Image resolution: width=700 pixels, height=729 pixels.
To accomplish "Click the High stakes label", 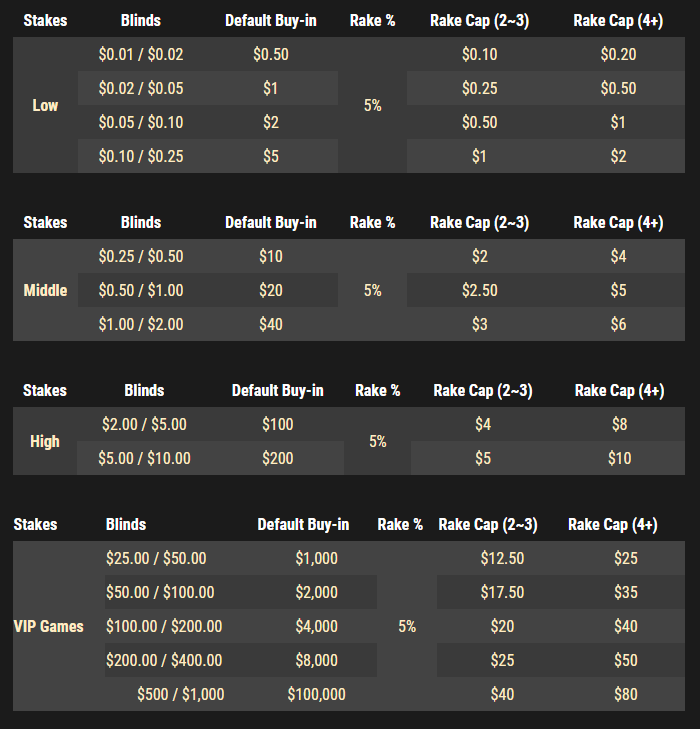I will coord(45,441).
